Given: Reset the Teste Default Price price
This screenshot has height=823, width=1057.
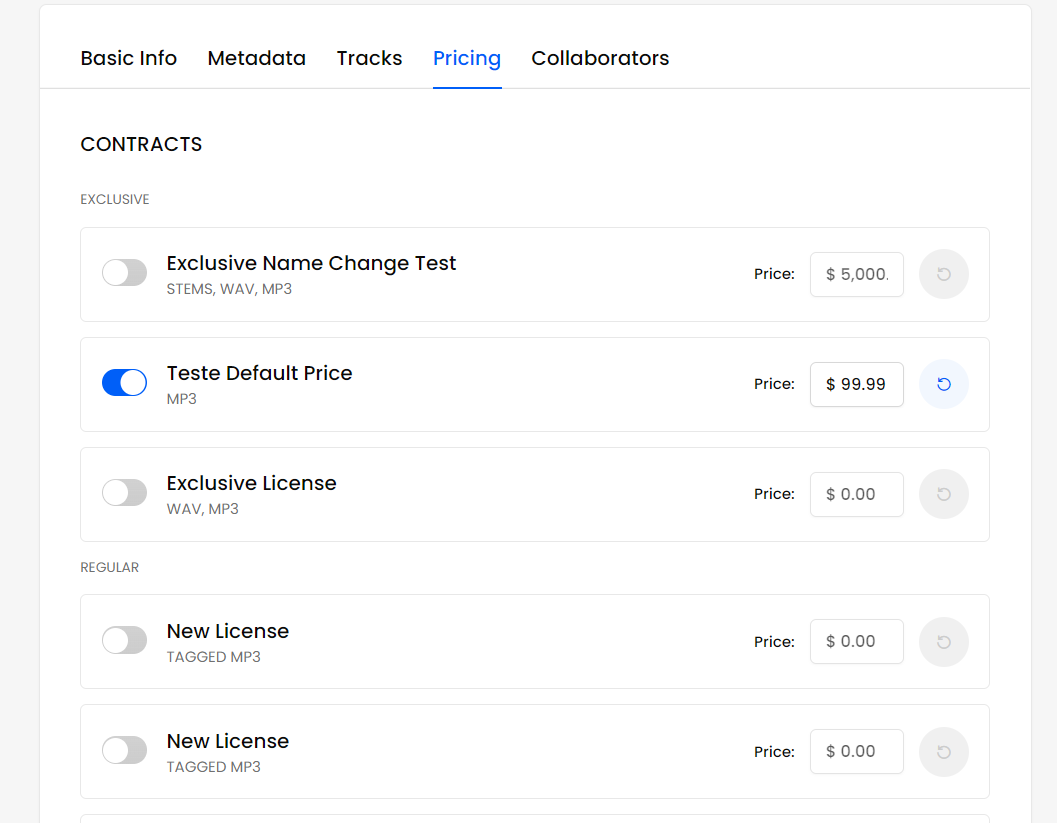Looking at the screenshot, I should 943,384.
